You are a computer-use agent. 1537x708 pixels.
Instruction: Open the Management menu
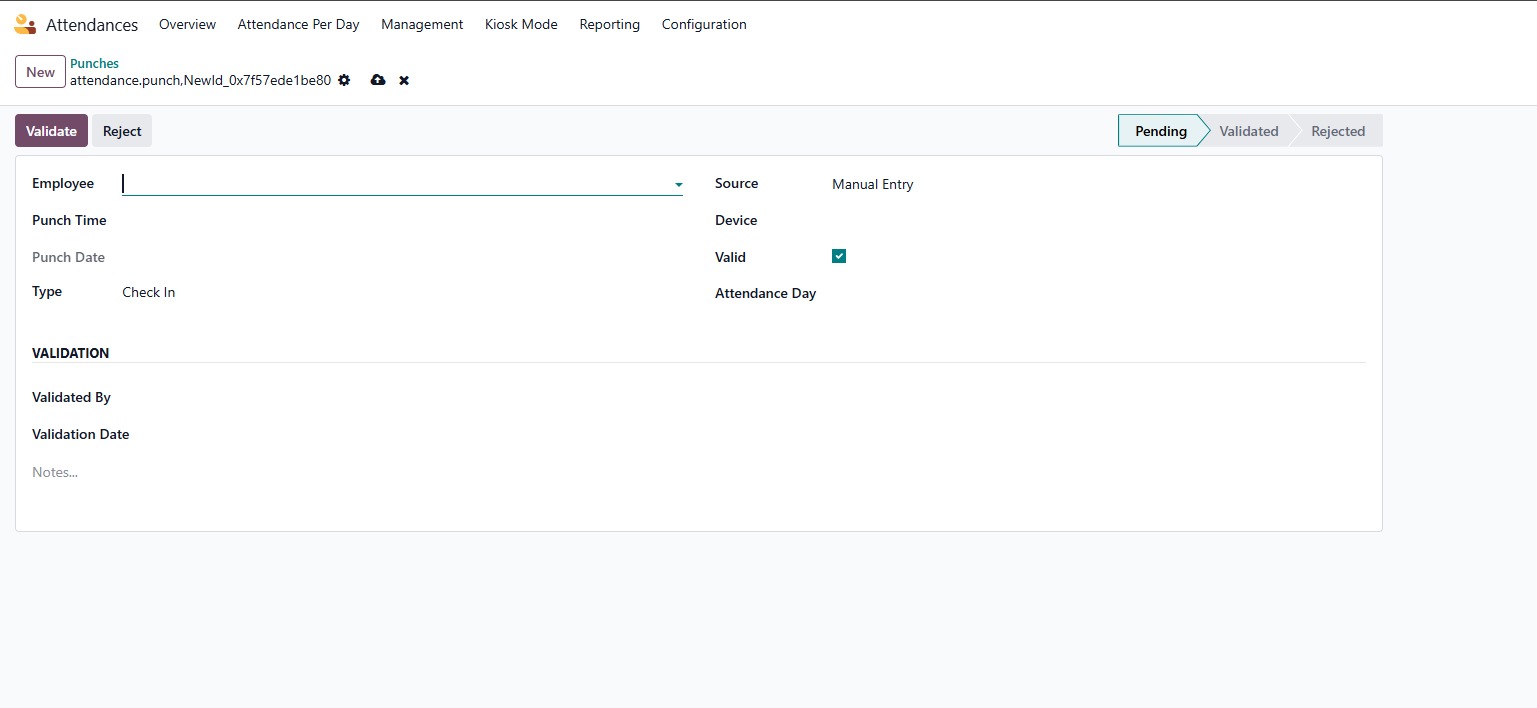coord(422,24)
